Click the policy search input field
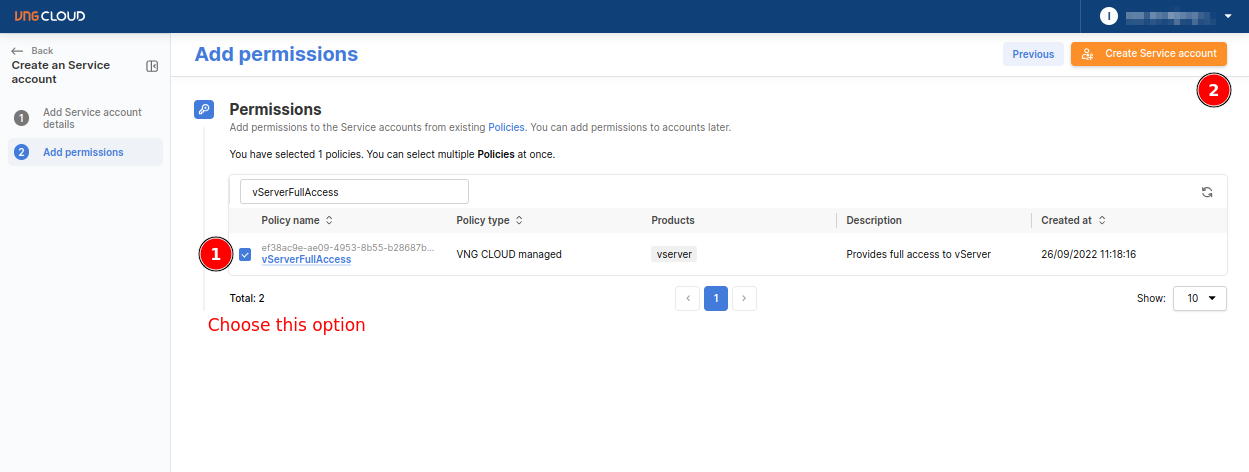Image resolution: width=1249 pixels, height=472 pixels. [x=354, y=192]
